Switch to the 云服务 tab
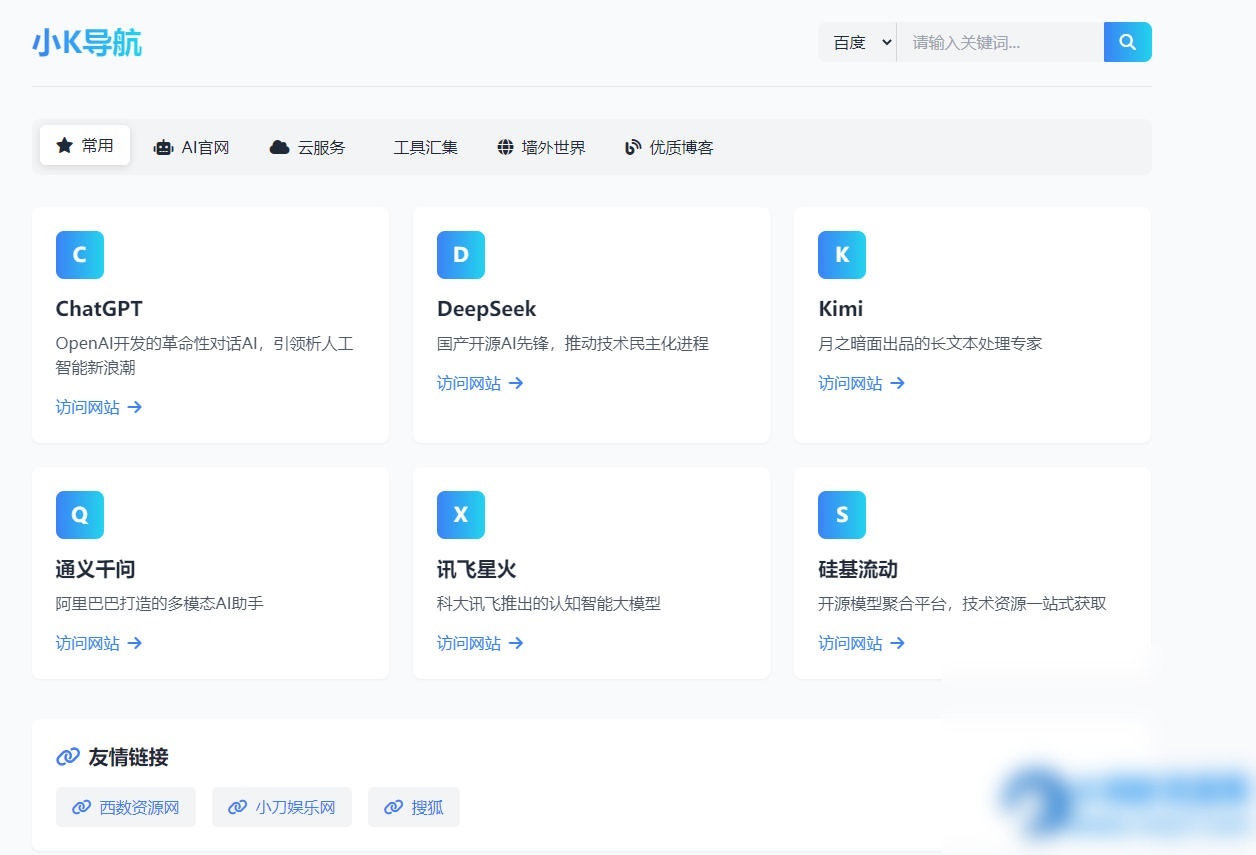The image size is (1256, 855). (x=308, y=147)
